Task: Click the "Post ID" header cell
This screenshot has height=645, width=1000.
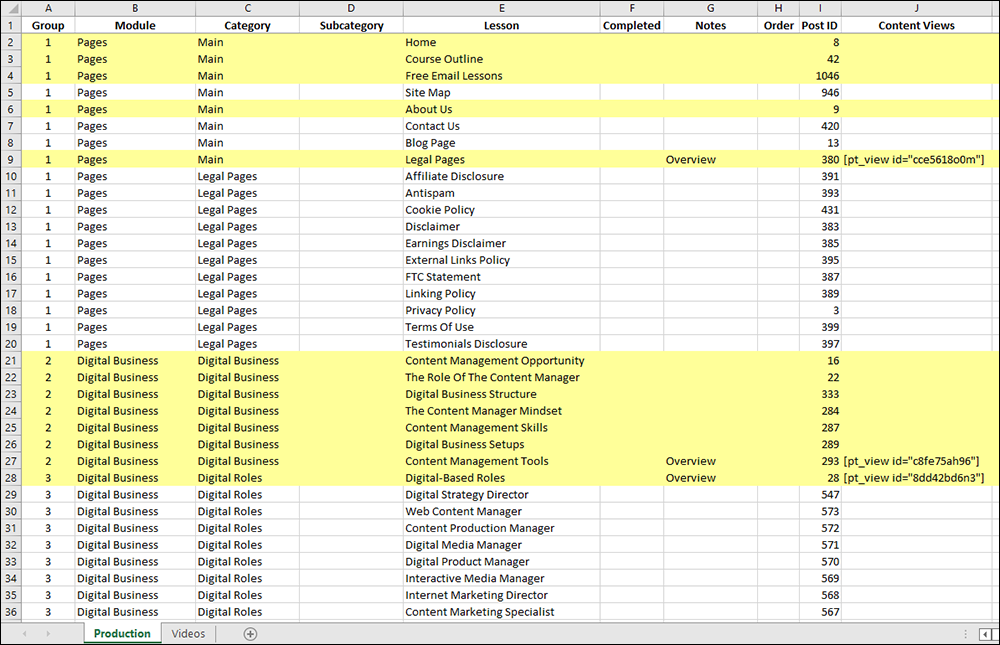Action: point(820,26)
